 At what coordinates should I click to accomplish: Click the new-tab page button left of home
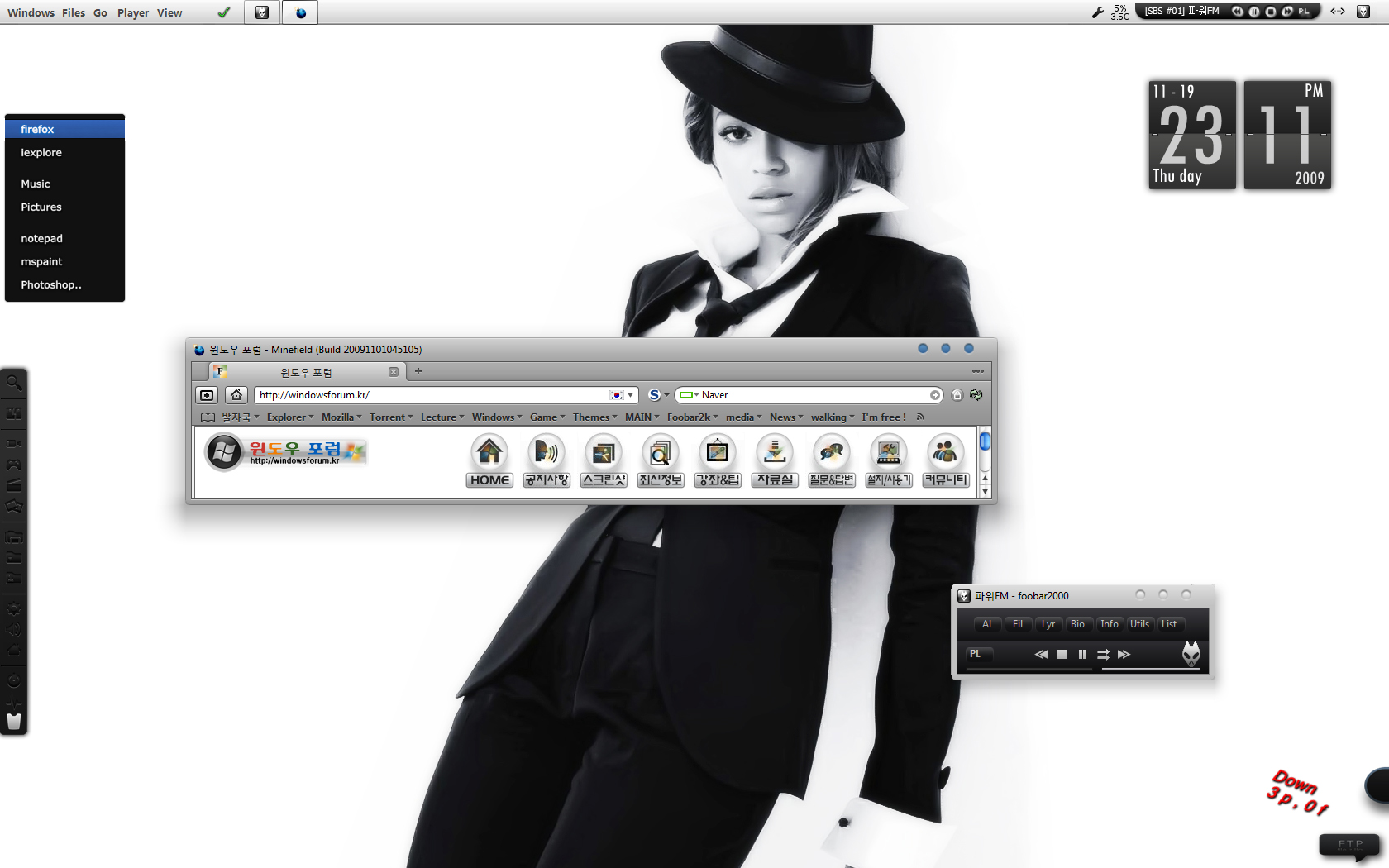[x=207, y=395]
